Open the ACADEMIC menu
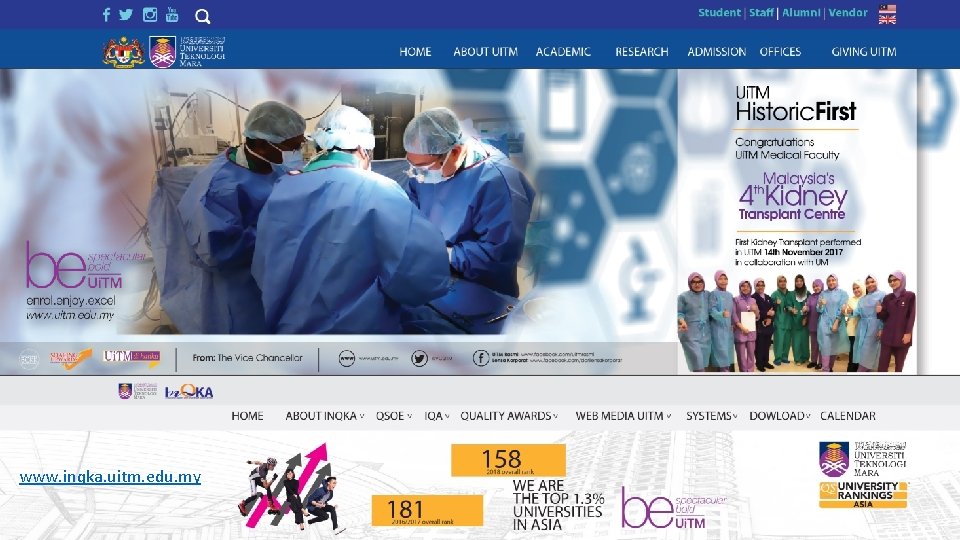 click(x=563, y=52)
